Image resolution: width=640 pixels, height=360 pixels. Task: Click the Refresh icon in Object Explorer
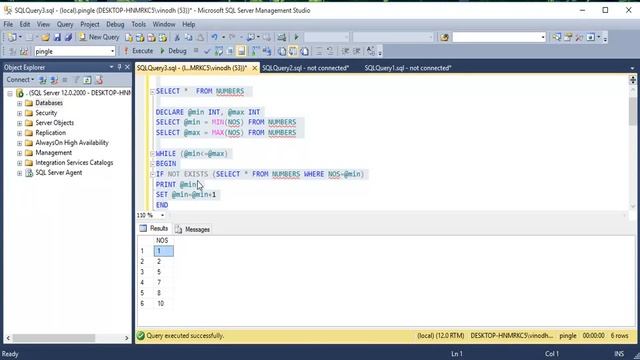coord(87,80)
